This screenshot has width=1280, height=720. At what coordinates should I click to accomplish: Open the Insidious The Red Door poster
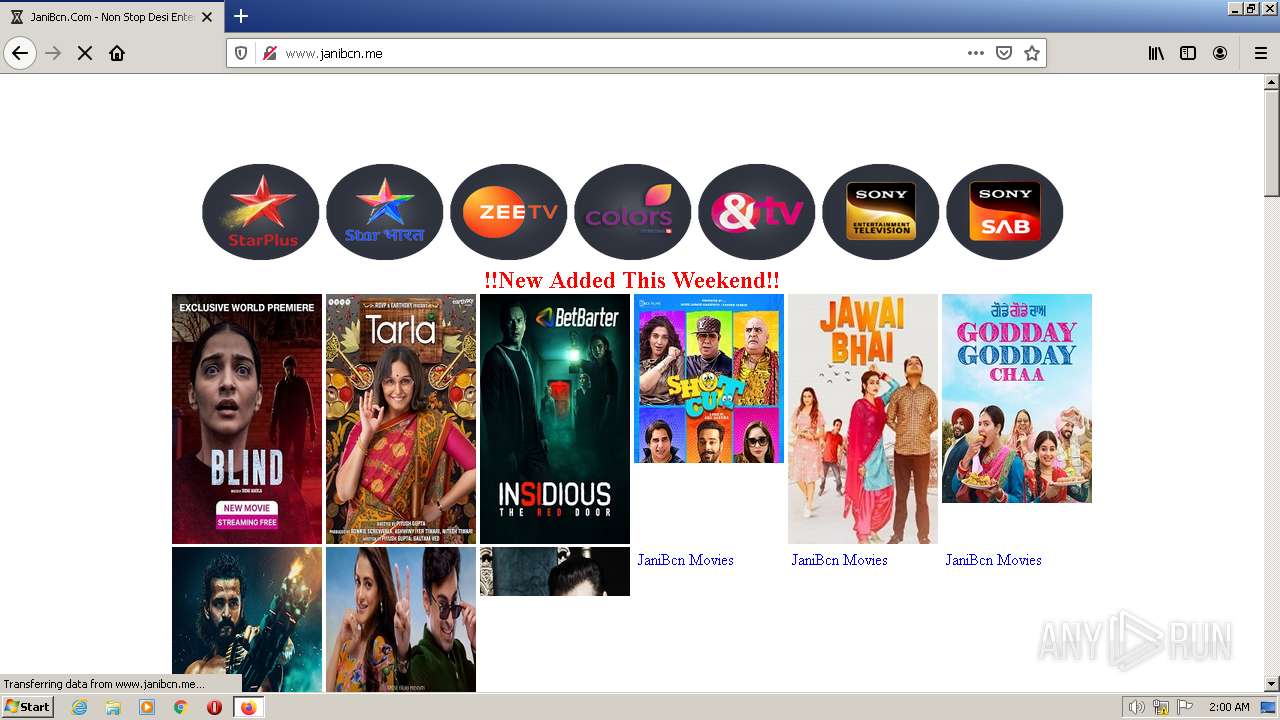555,419
